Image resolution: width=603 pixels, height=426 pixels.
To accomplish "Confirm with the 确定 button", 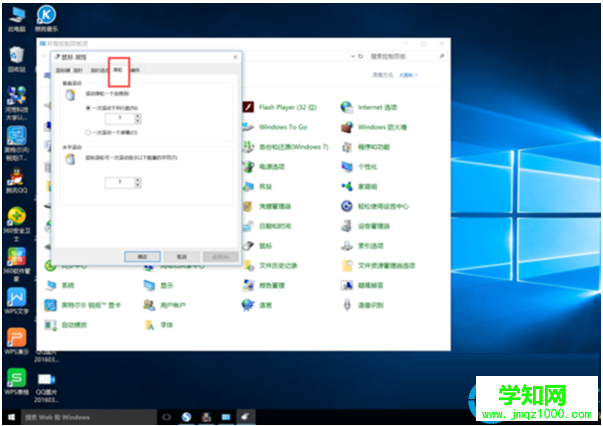I will click(x=142, y=256).
